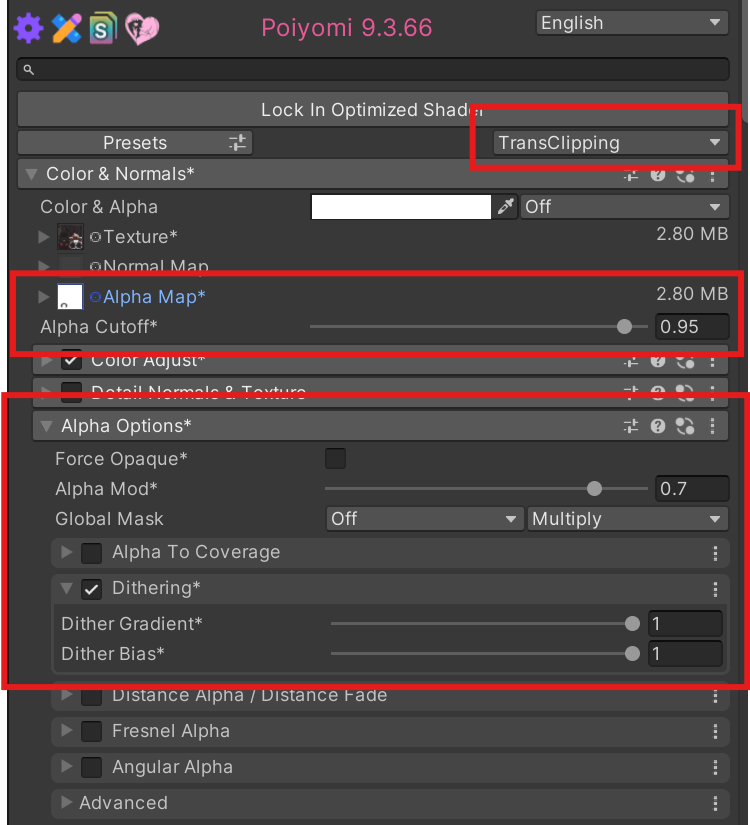
Task: Click the Presets button
Action: pyautogui.click(x=135, y=143)
